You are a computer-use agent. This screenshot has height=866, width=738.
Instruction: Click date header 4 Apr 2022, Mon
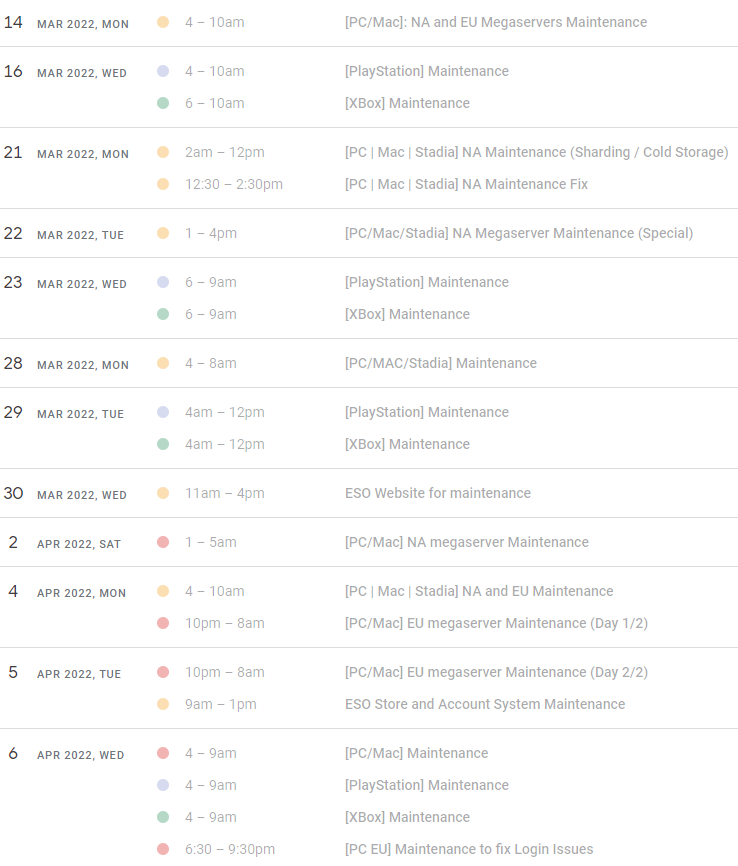pos(67,592)
